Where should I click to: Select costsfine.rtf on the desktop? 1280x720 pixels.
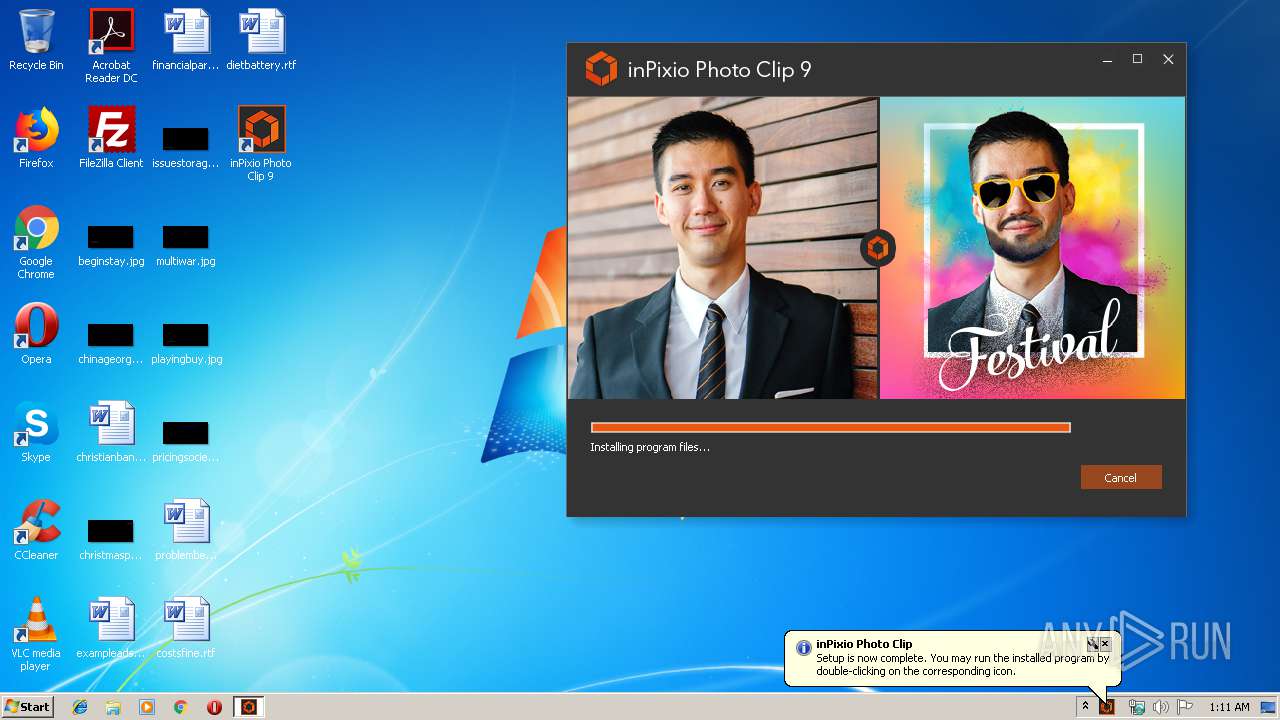[186, 628]
